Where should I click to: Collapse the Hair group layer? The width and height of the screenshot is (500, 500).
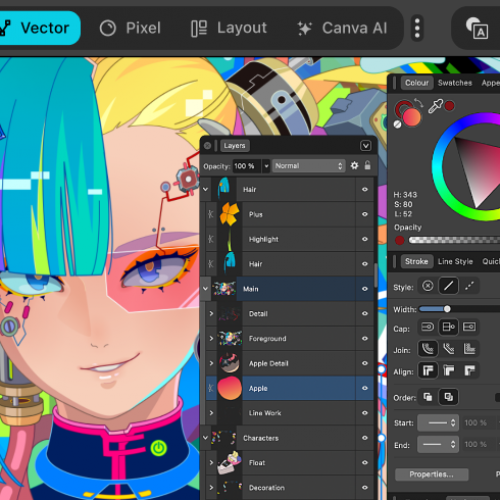pos(205,189)
